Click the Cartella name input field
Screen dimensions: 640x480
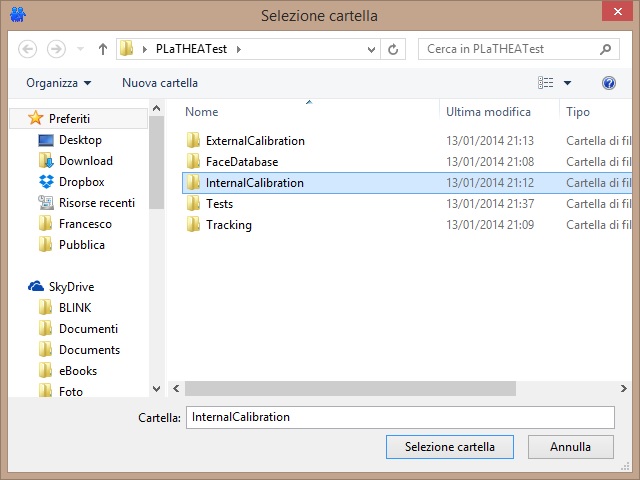click(x=400, y=417)
